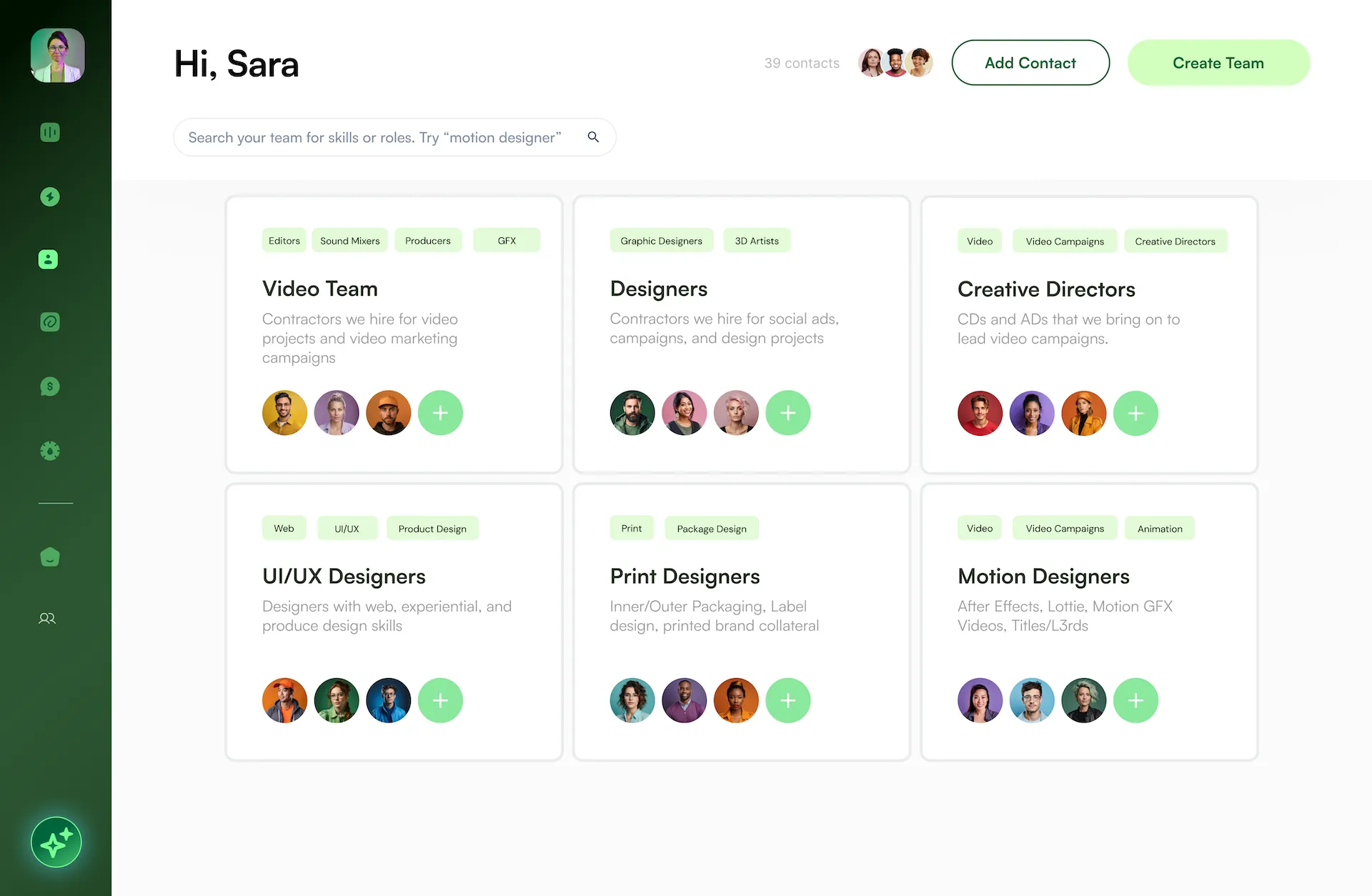Screen dimensions: 1372x896
Task: Open the Creative Directors team title
Action: [1046, 289]
